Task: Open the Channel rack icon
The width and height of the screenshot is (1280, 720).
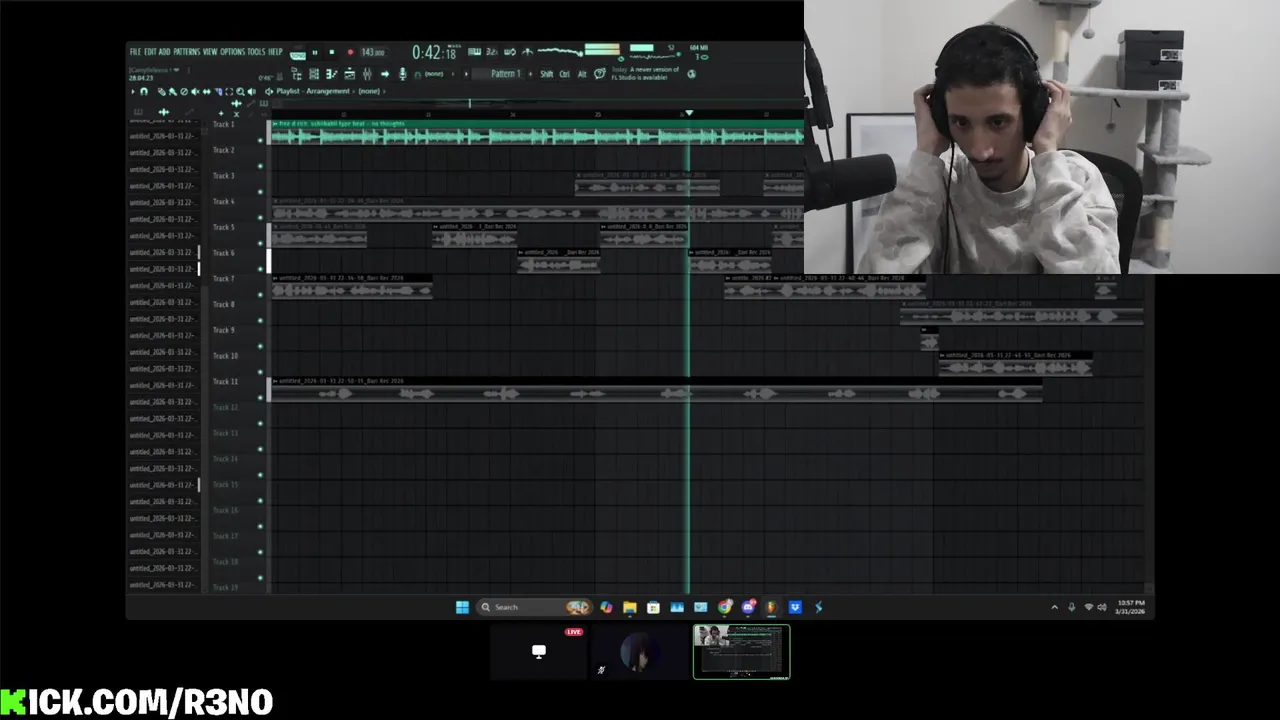Action: (314, 74)
